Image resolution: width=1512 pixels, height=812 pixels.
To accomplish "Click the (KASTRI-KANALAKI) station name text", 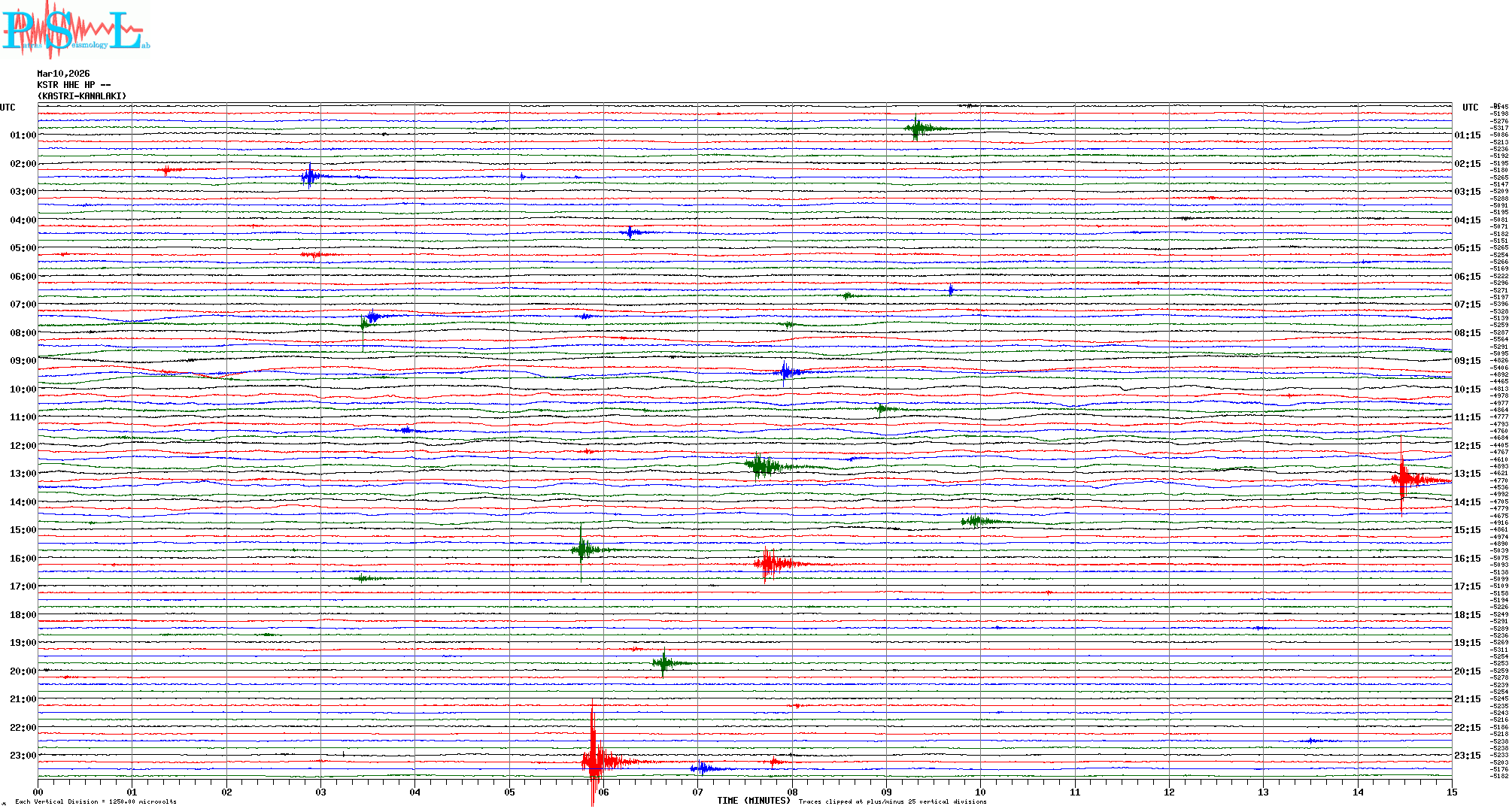I will click(82, 96).
